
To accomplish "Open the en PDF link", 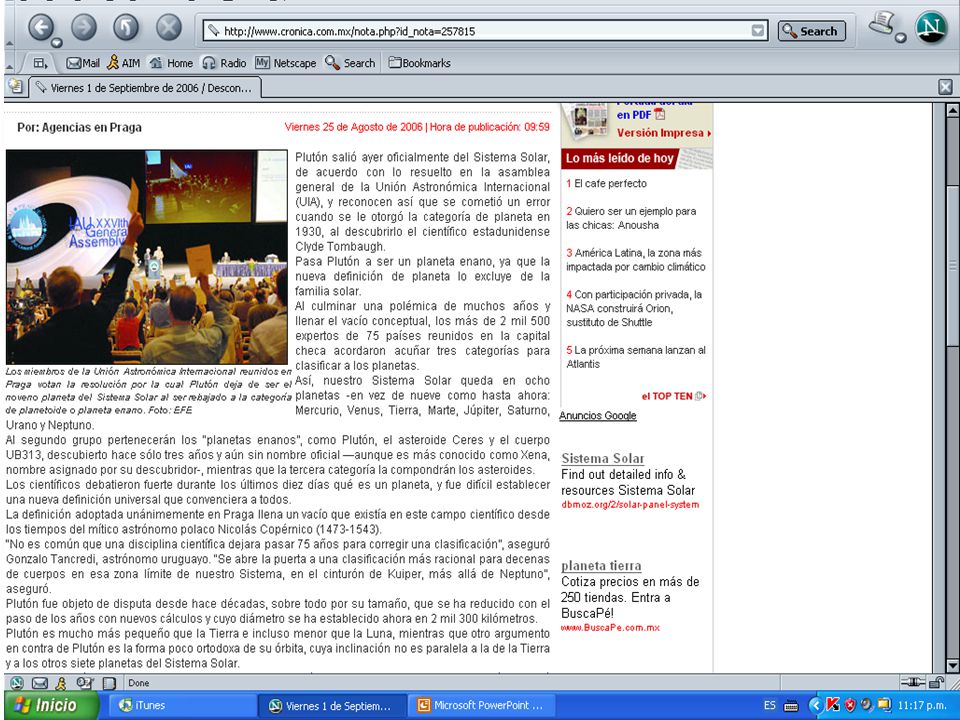I will pos(640,114).
